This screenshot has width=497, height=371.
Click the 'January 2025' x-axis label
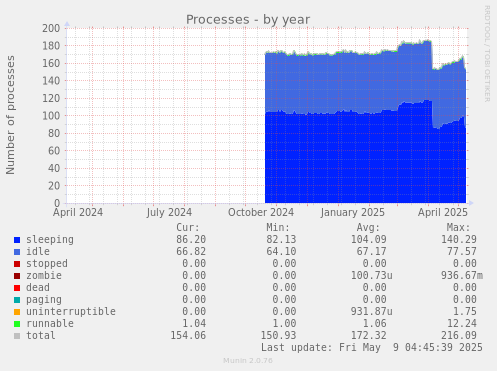[353, 212]
